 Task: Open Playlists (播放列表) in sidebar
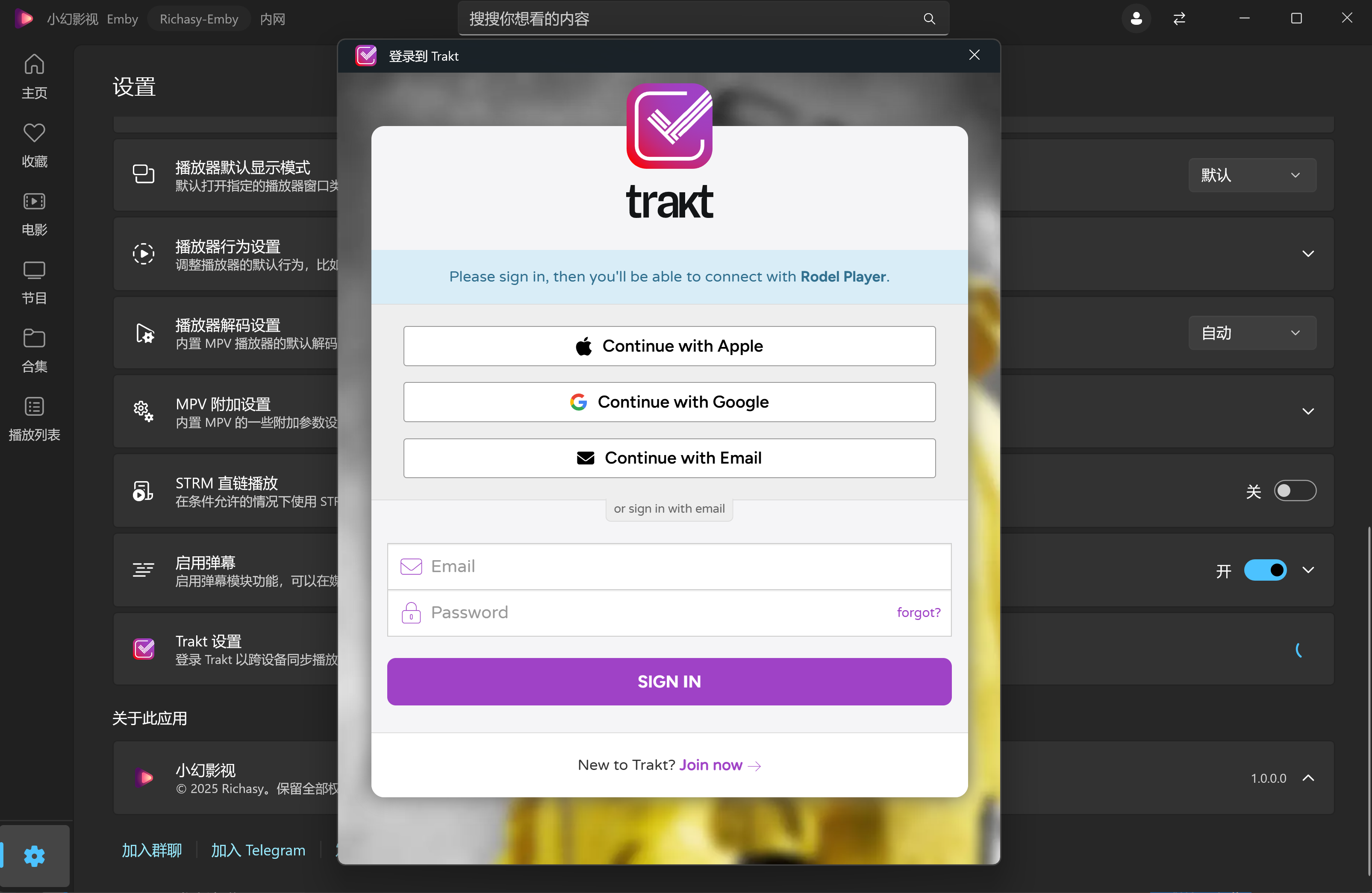coord(34,419)
